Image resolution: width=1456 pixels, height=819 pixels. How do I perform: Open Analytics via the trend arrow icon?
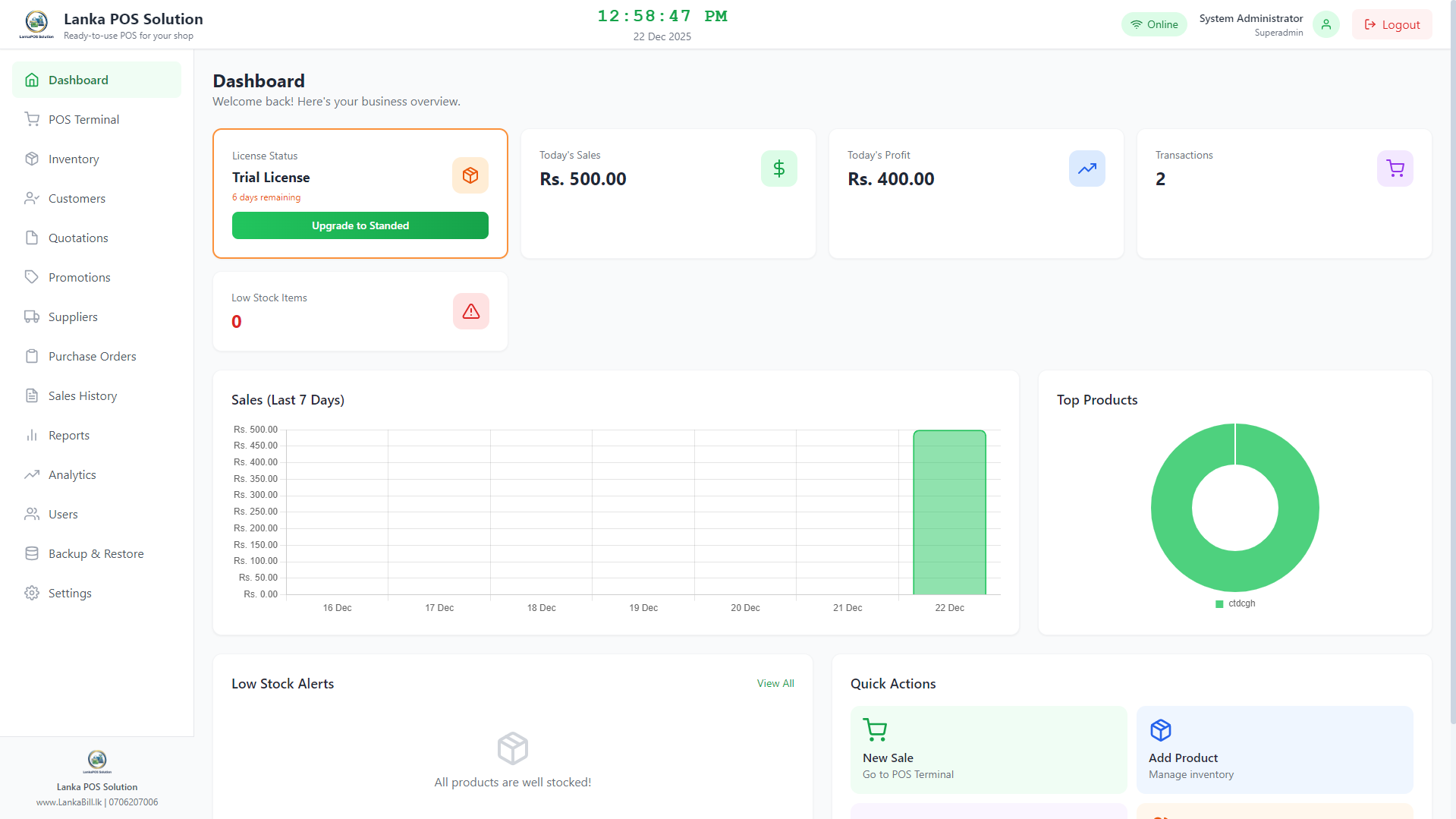click(31, 474)
